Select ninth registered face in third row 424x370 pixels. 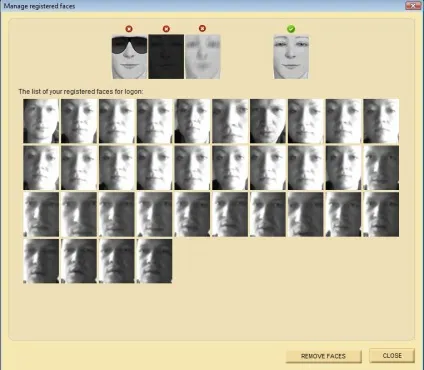point(343,214)
